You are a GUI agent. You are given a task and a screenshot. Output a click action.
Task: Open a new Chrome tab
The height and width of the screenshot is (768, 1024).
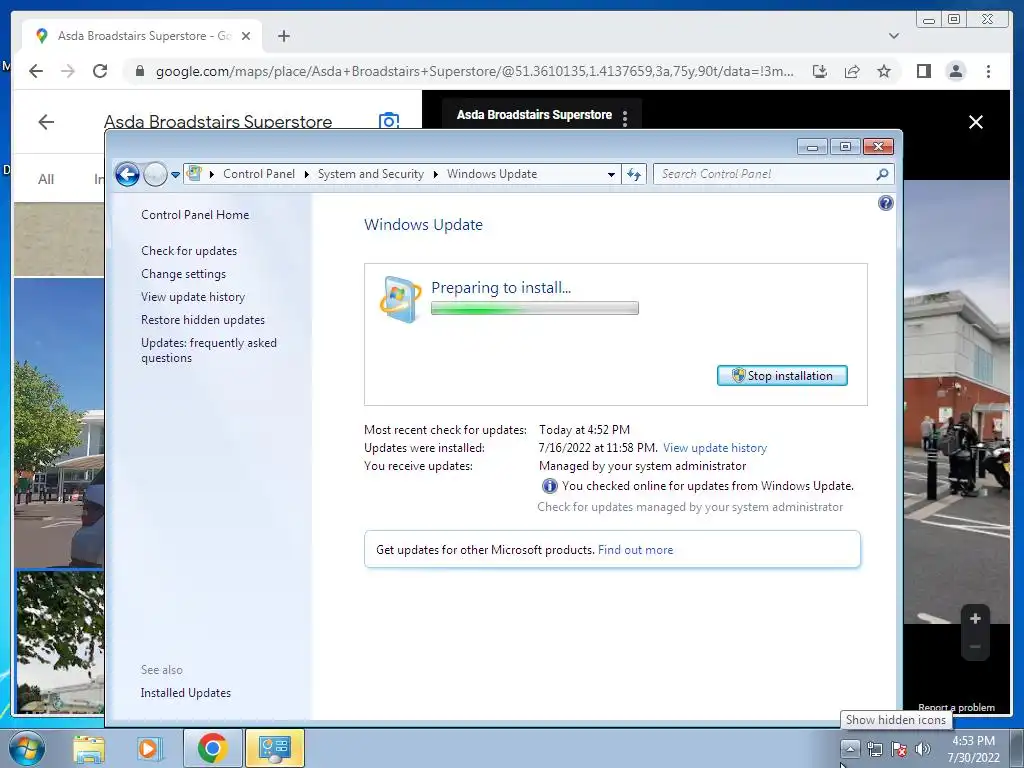[283, 36]
